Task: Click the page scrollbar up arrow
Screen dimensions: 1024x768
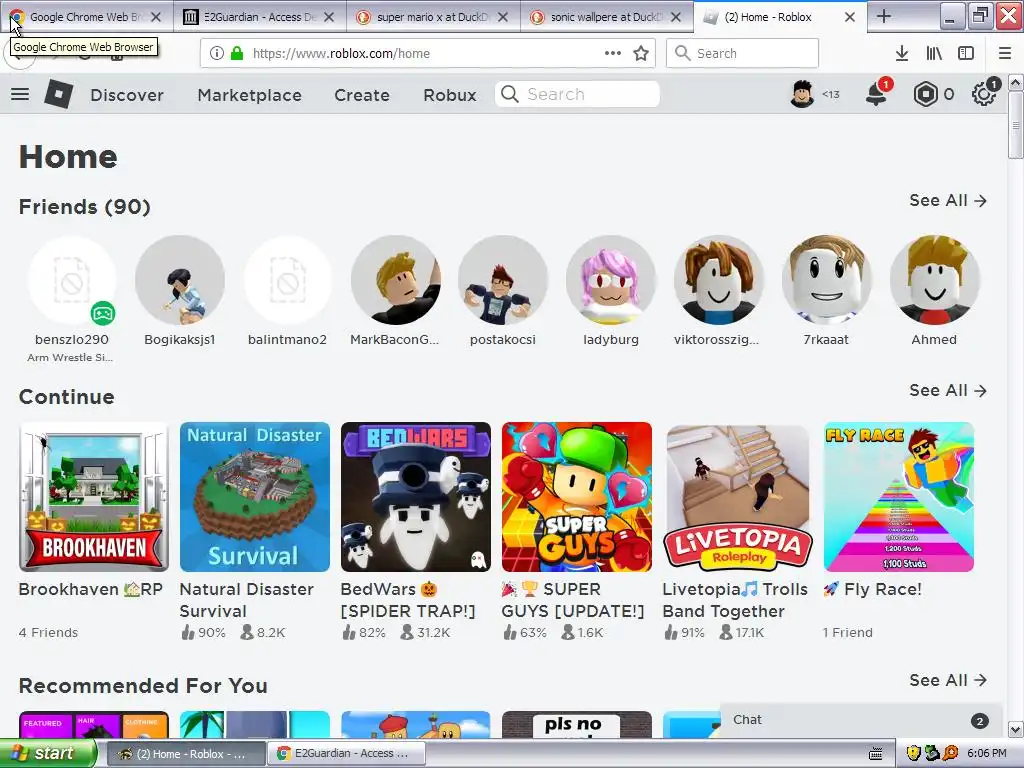Action: coord(1016,82)
